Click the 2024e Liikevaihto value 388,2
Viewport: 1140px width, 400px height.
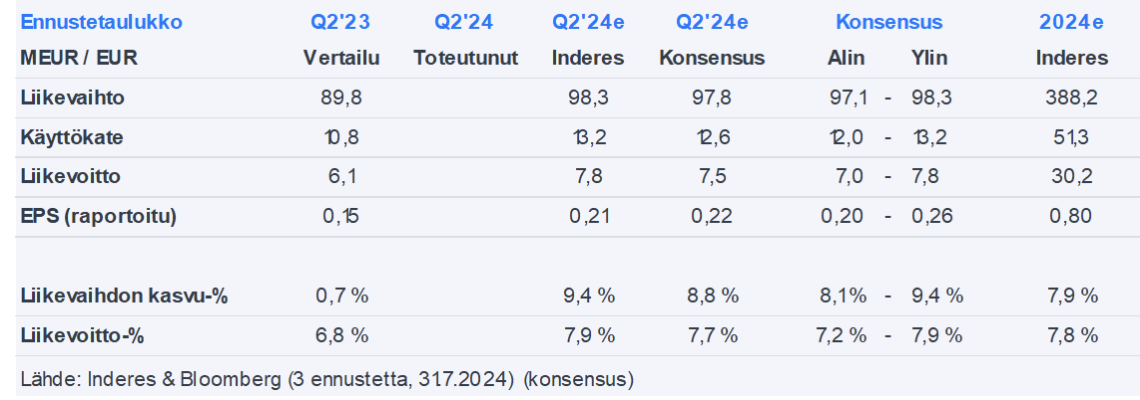(x=1071, y=98)
